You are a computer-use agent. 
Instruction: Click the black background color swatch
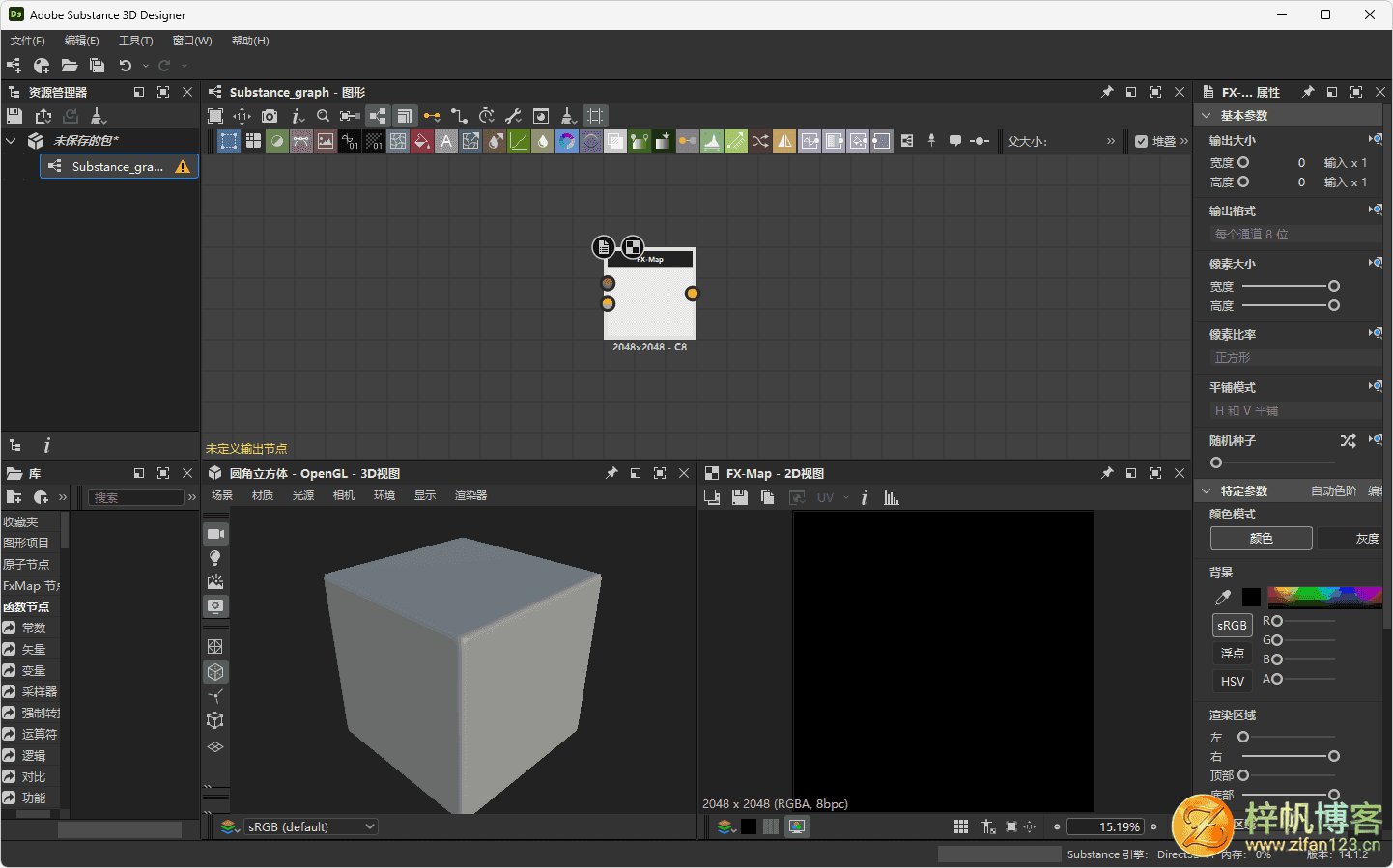point(1251,598)
